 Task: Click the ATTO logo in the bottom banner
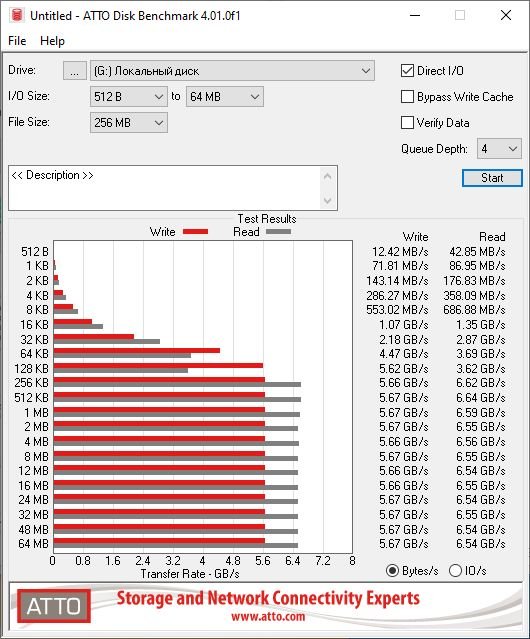[x=54, y=606]
